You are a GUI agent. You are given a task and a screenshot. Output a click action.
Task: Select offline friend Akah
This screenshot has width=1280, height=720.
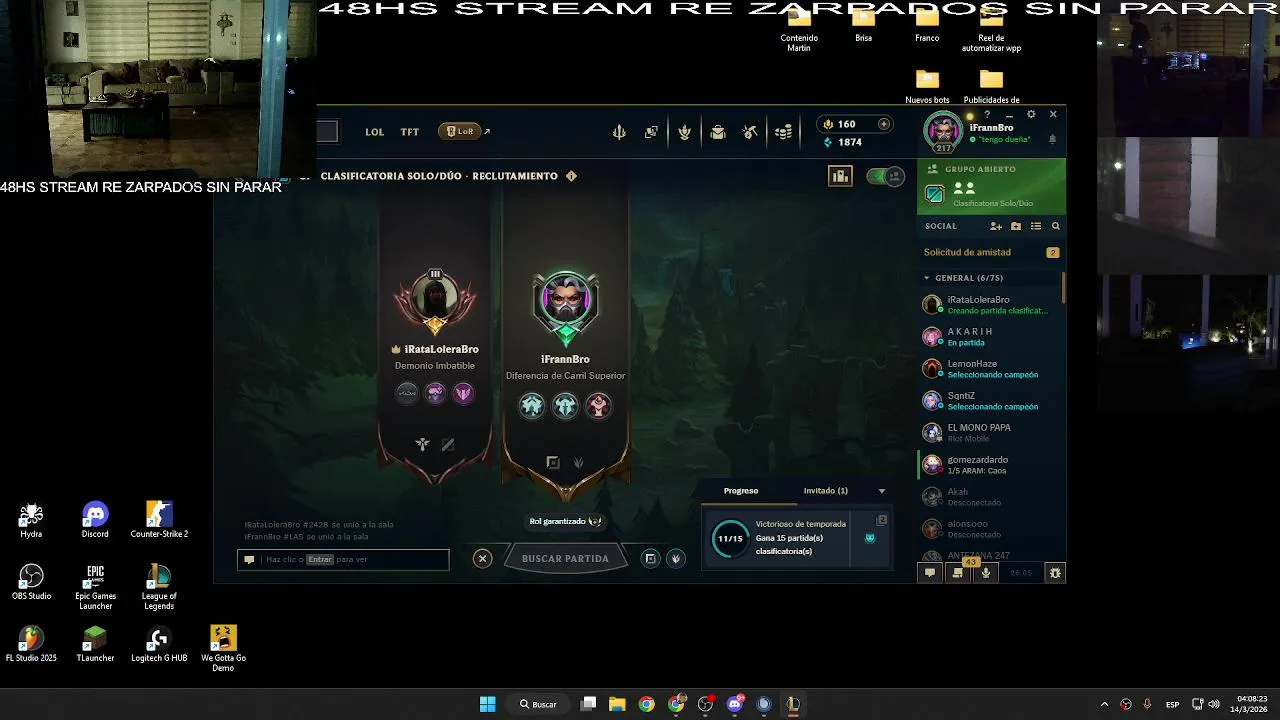coord(991,497)
